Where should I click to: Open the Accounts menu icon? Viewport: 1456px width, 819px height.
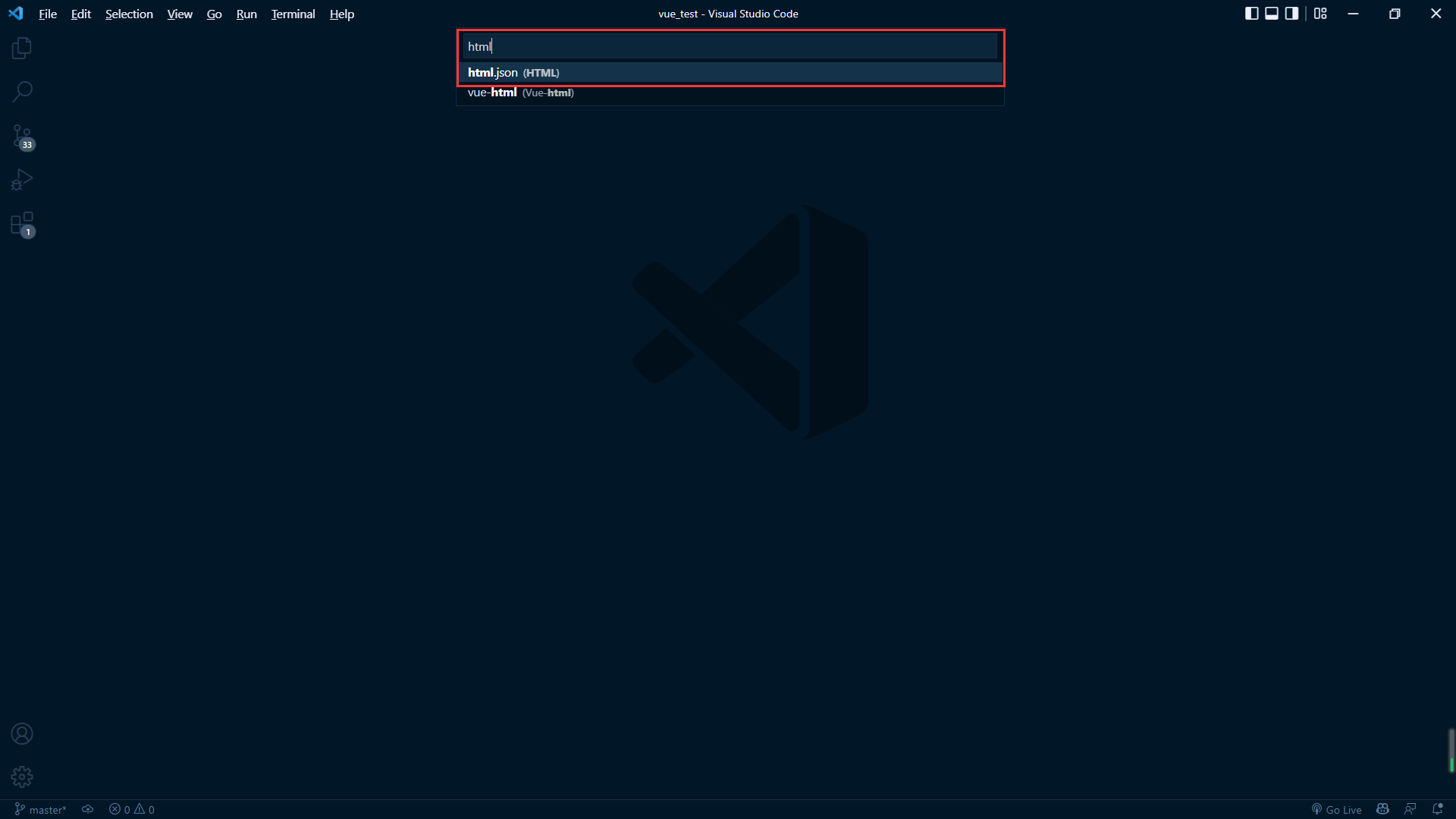22,734
